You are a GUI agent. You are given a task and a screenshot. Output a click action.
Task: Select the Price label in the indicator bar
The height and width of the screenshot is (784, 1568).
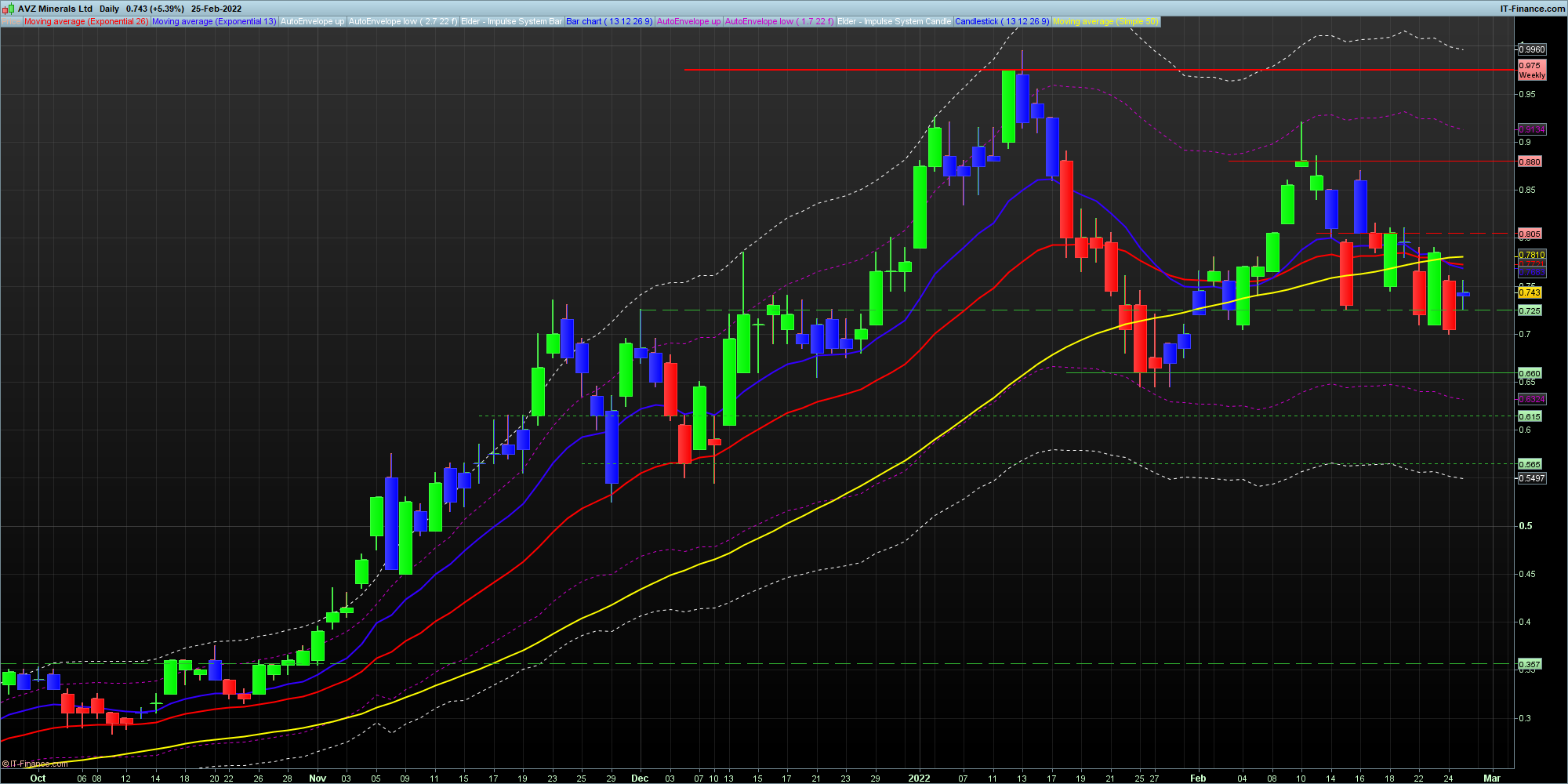(11, 21)
